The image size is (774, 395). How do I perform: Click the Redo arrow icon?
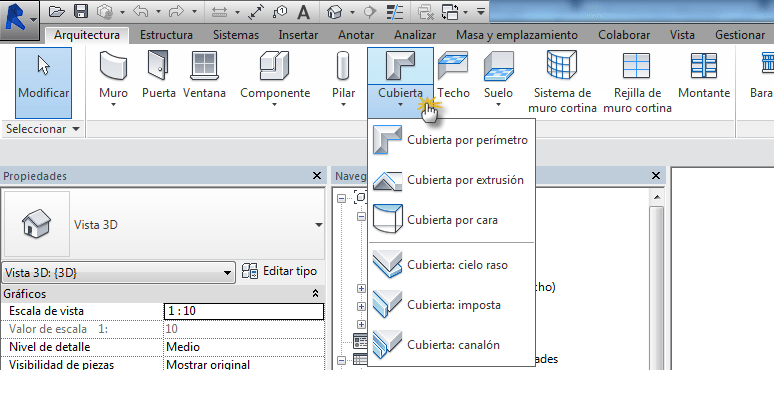177,11
